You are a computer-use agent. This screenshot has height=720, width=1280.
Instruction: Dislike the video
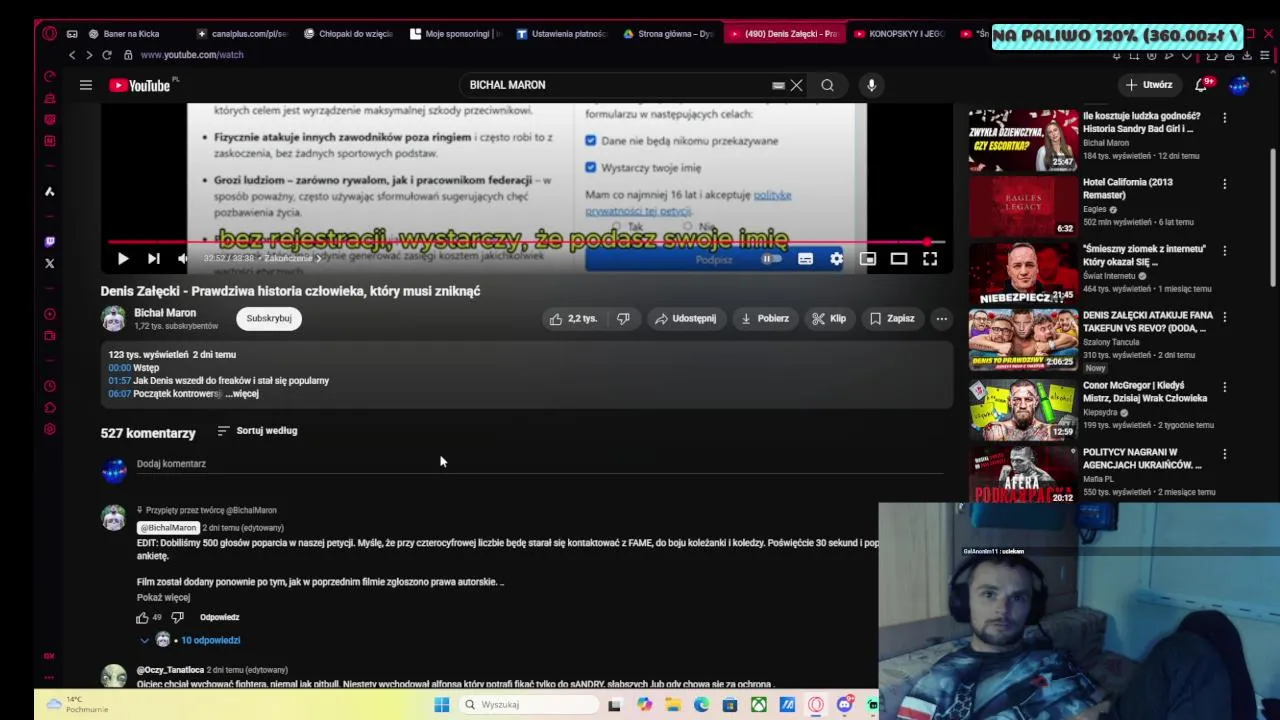pos(623,318)
